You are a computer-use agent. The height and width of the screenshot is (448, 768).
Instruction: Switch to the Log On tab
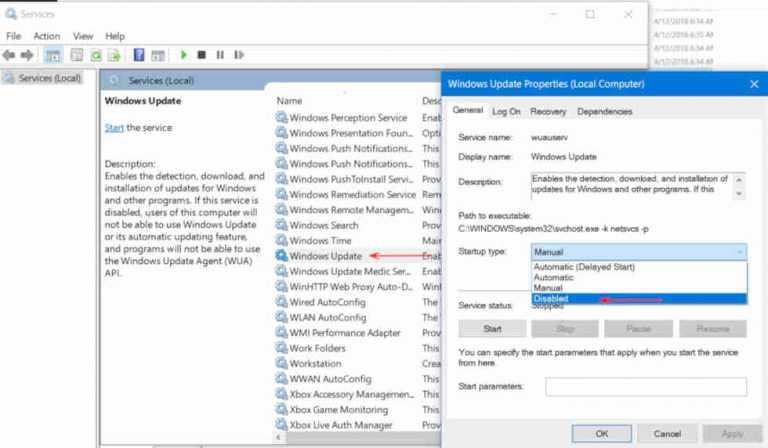[506, 112]
